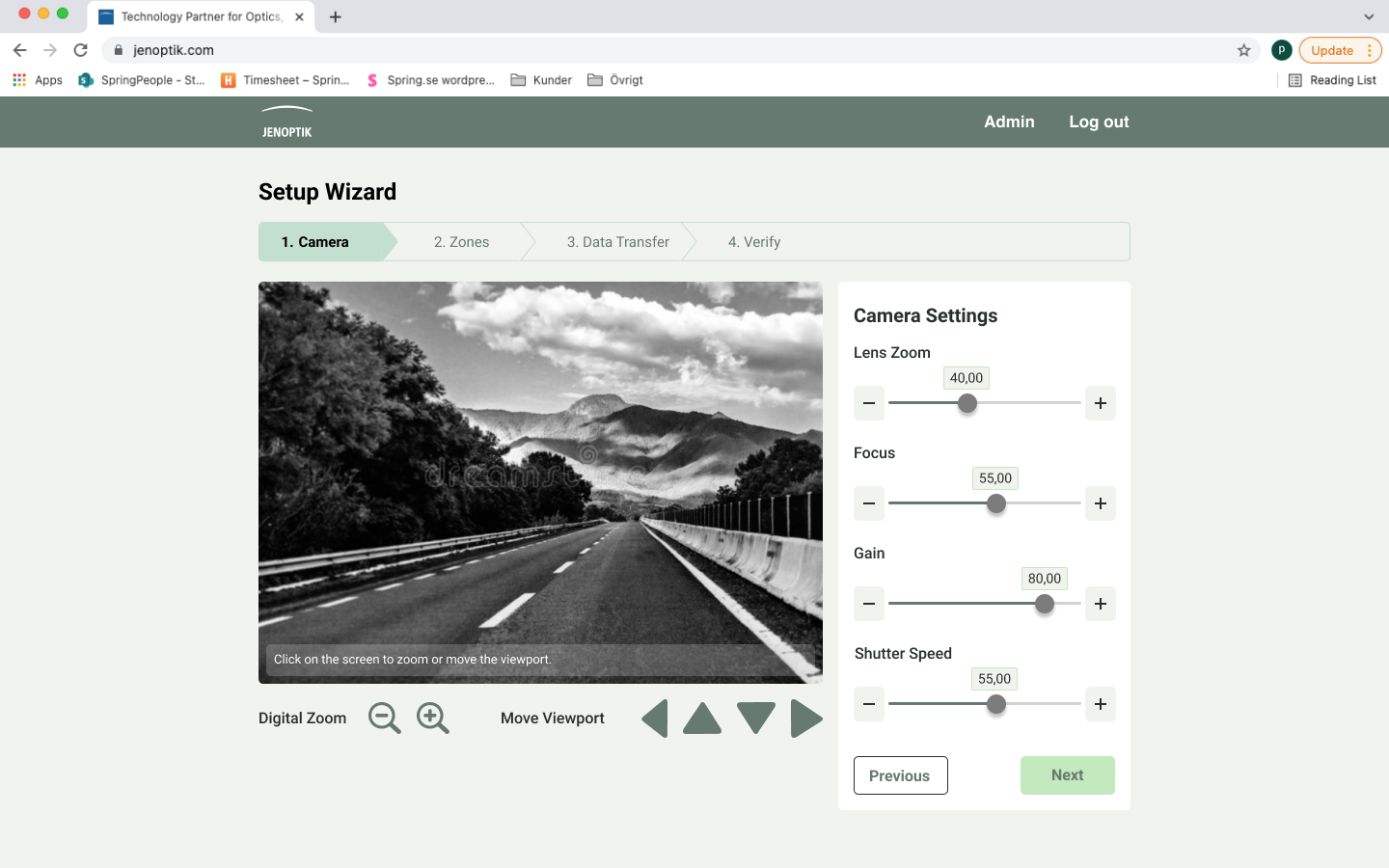The width and height of the screenshot is (1389, 868).
Task: Click on the camera preview road image
Action: click(x=540, y=482)
